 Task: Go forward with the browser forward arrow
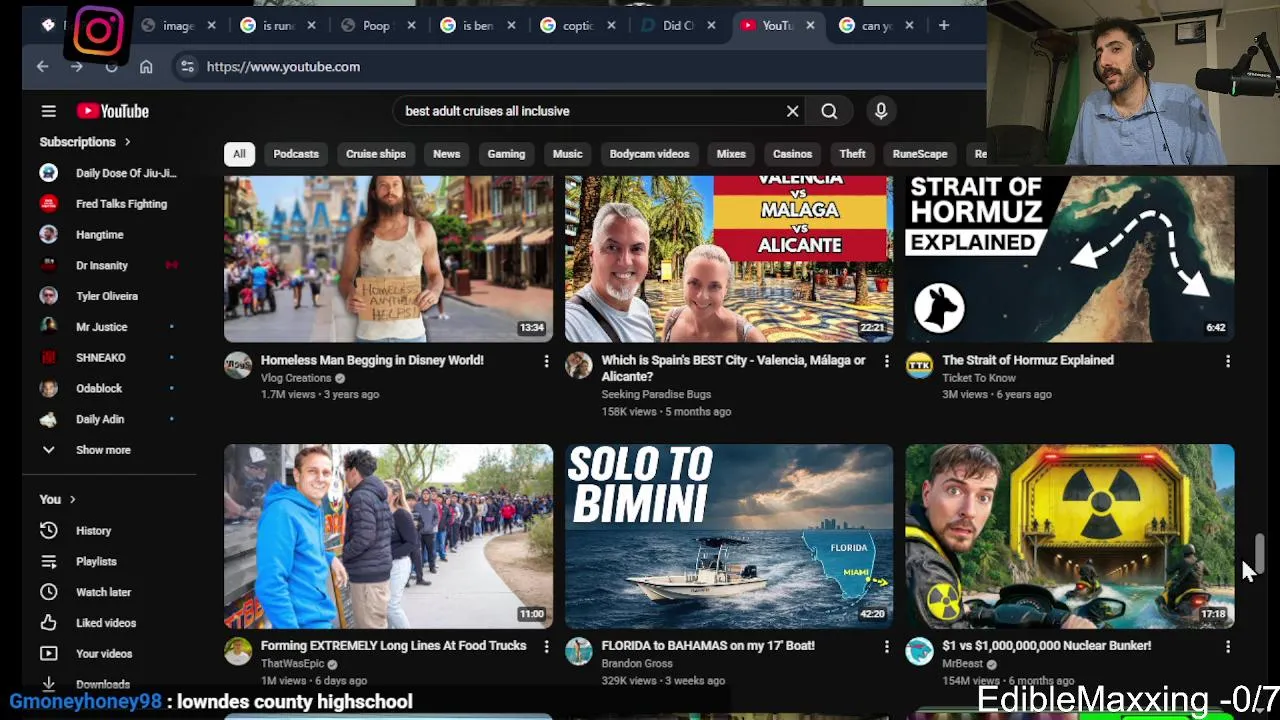pyautogui.click(x=76, y=66)
